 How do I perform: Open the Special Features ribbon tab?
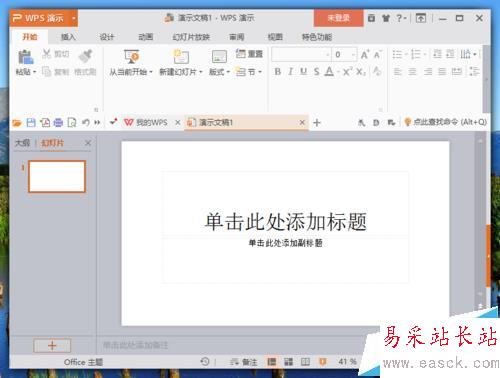317,37
